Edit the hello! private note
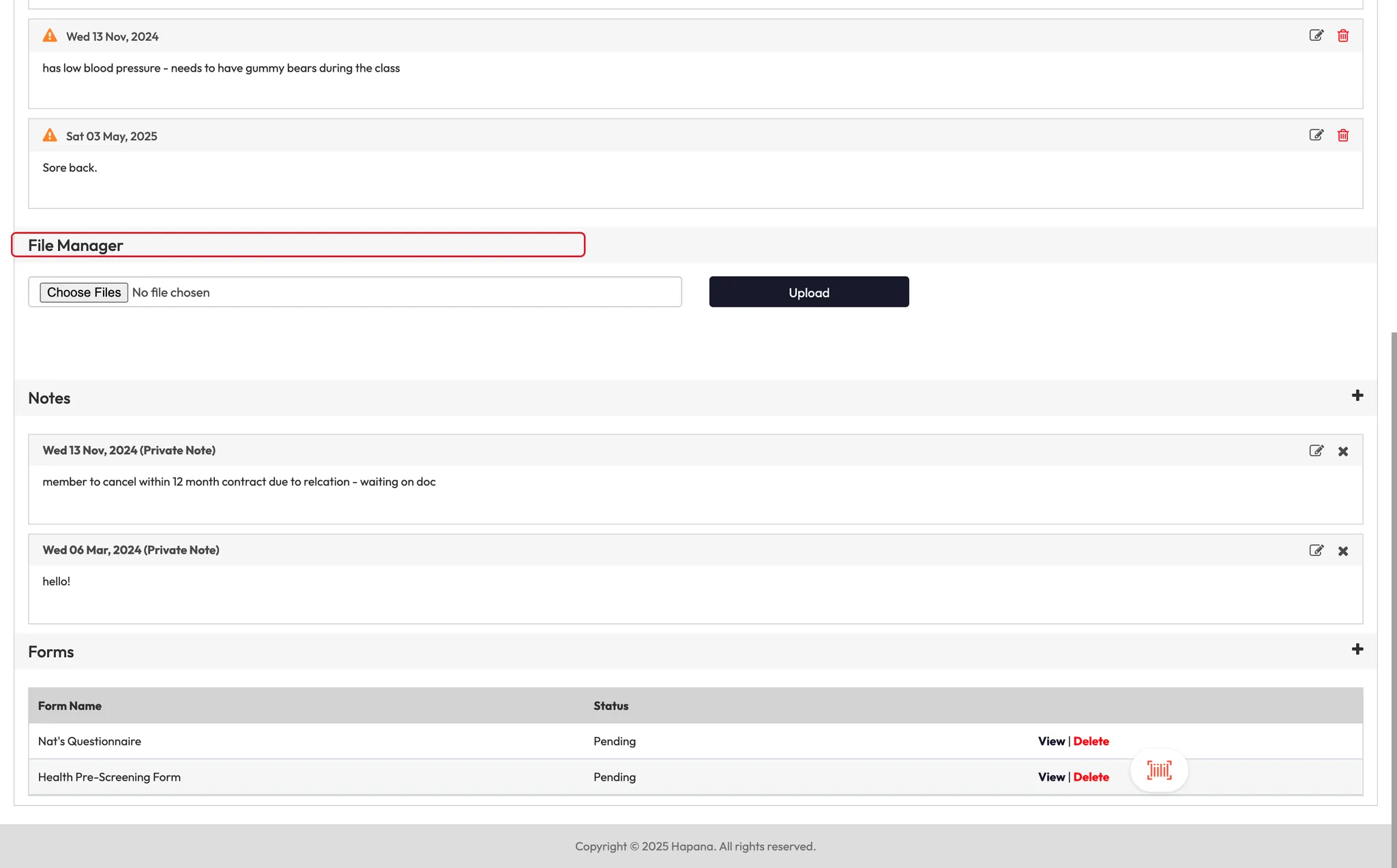1397x868 pixels. click(1316, 550)
